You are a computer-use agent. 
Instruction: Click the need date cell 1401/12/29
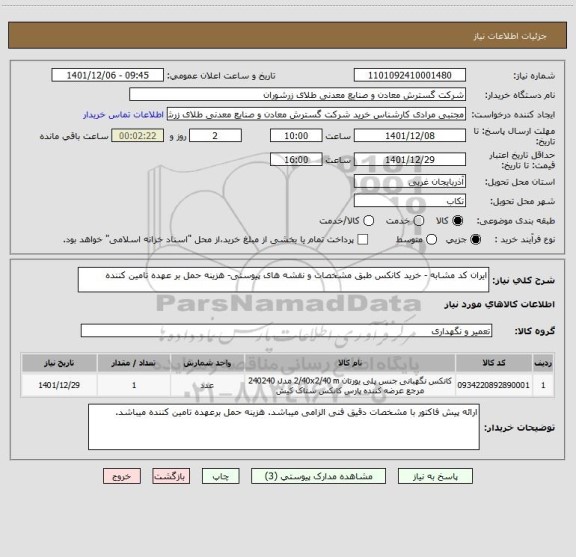click(x=59, y=385)
